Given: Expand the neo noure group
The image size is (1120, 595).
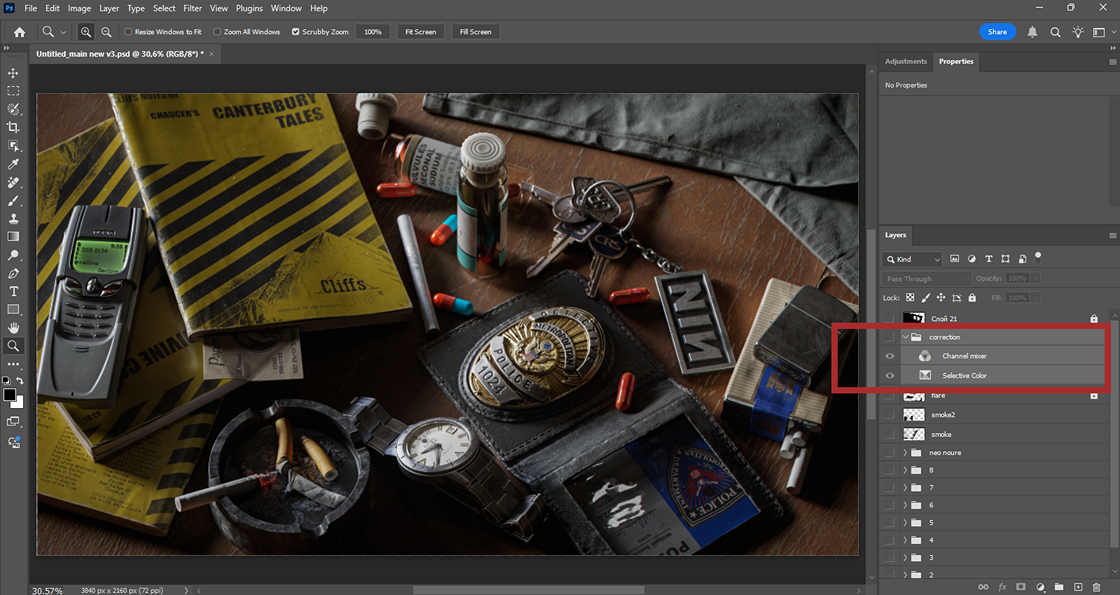Looking at the screenshot, I should point(906,452).
